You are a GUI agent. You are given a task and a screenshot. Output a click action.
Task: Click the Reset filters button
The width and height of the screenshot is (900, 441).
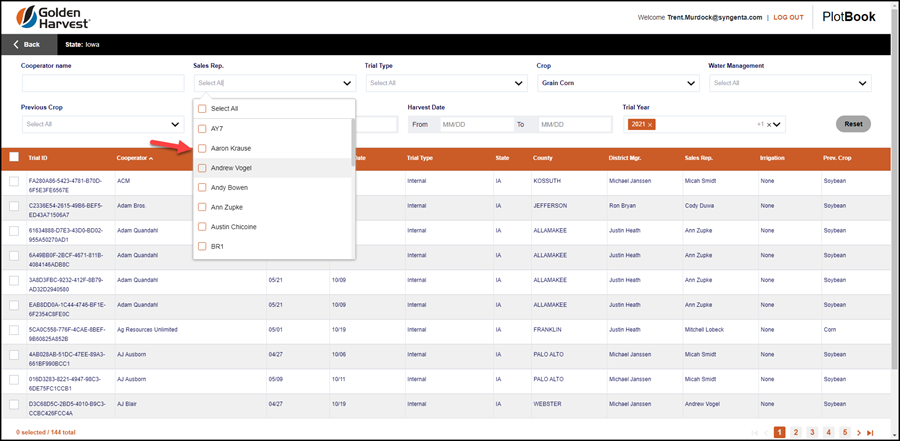854,124
